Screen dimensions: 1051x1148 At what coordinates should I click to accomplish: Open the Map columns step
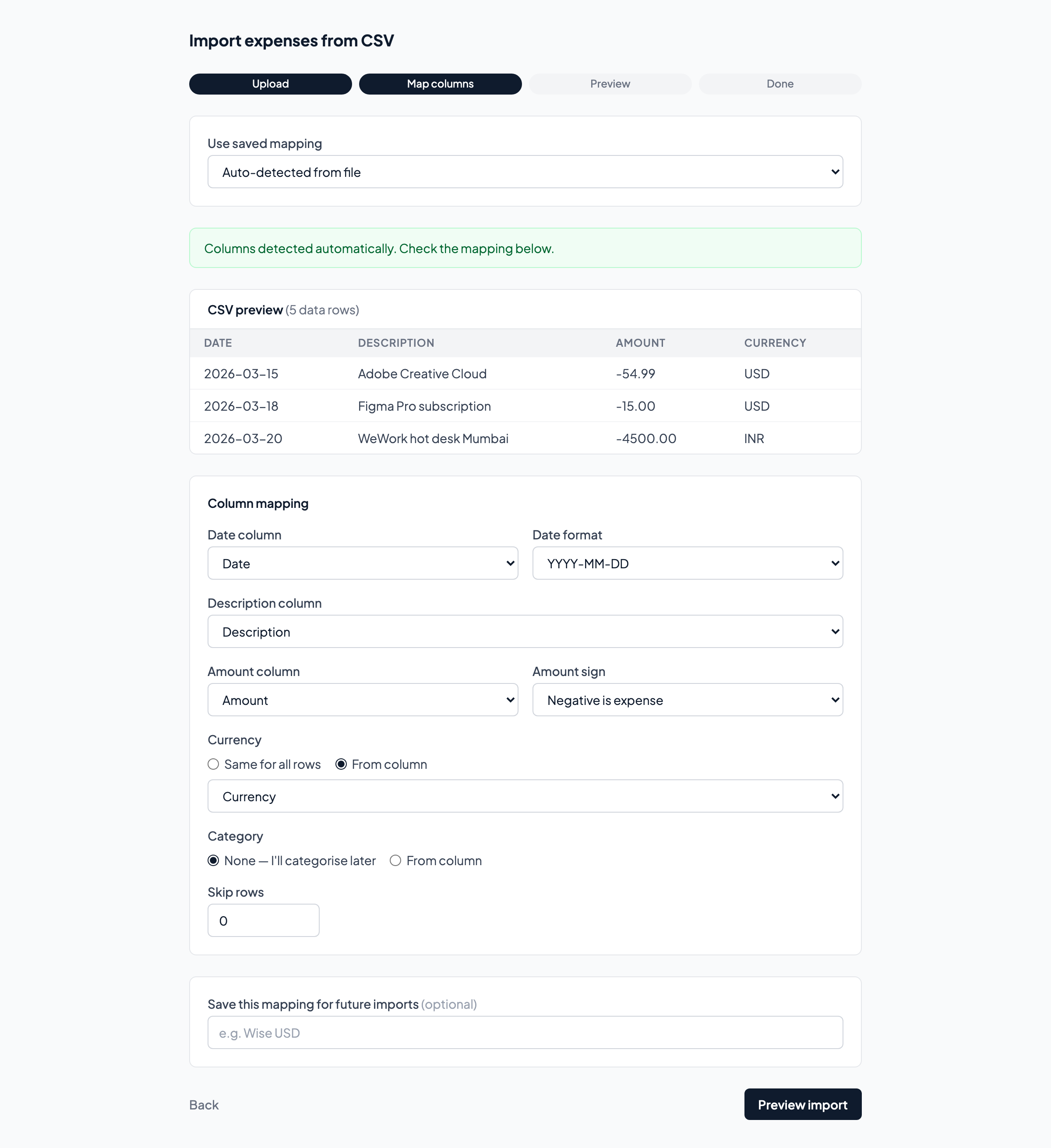pos(440,84)
